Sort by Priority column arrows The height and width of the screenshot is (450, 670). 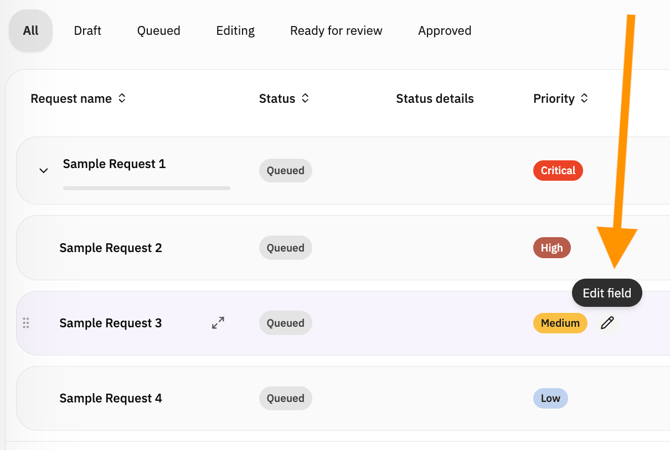click(x=584, y=99)
